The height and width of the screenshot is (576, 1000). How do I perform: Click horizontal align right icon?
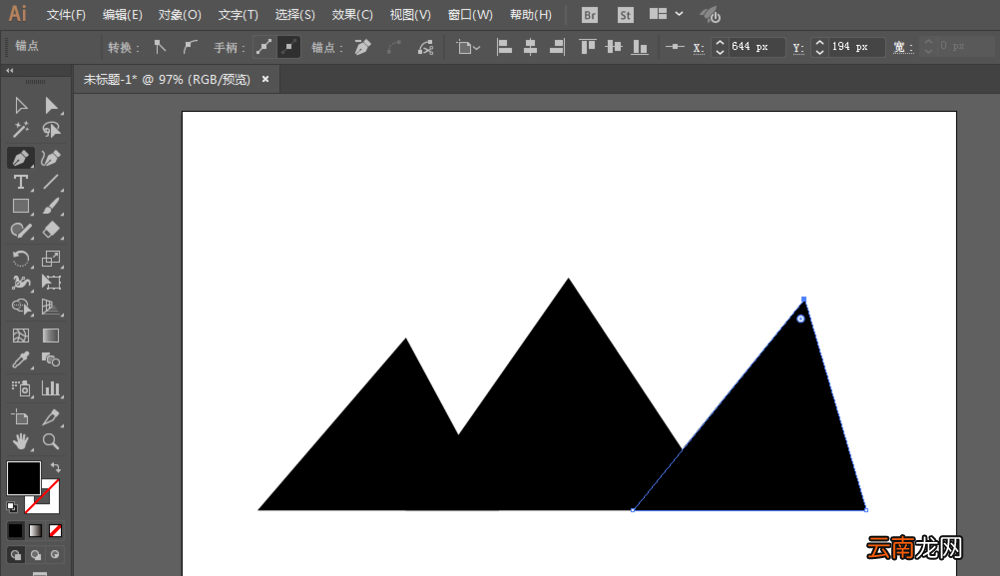557,47
